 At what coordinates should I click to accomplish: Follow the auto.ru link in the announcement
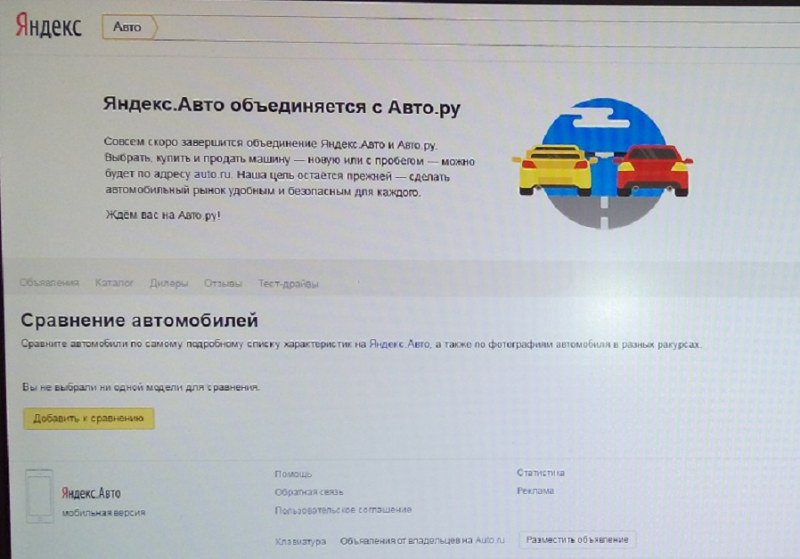pos(212,174)
